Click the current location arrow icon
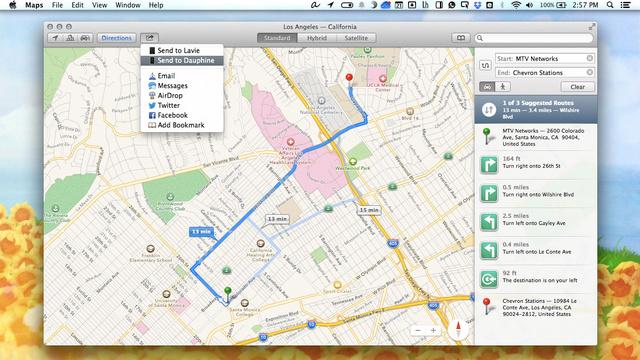The width and height of the screenshot is (640, 360). [x=55, y=38]
